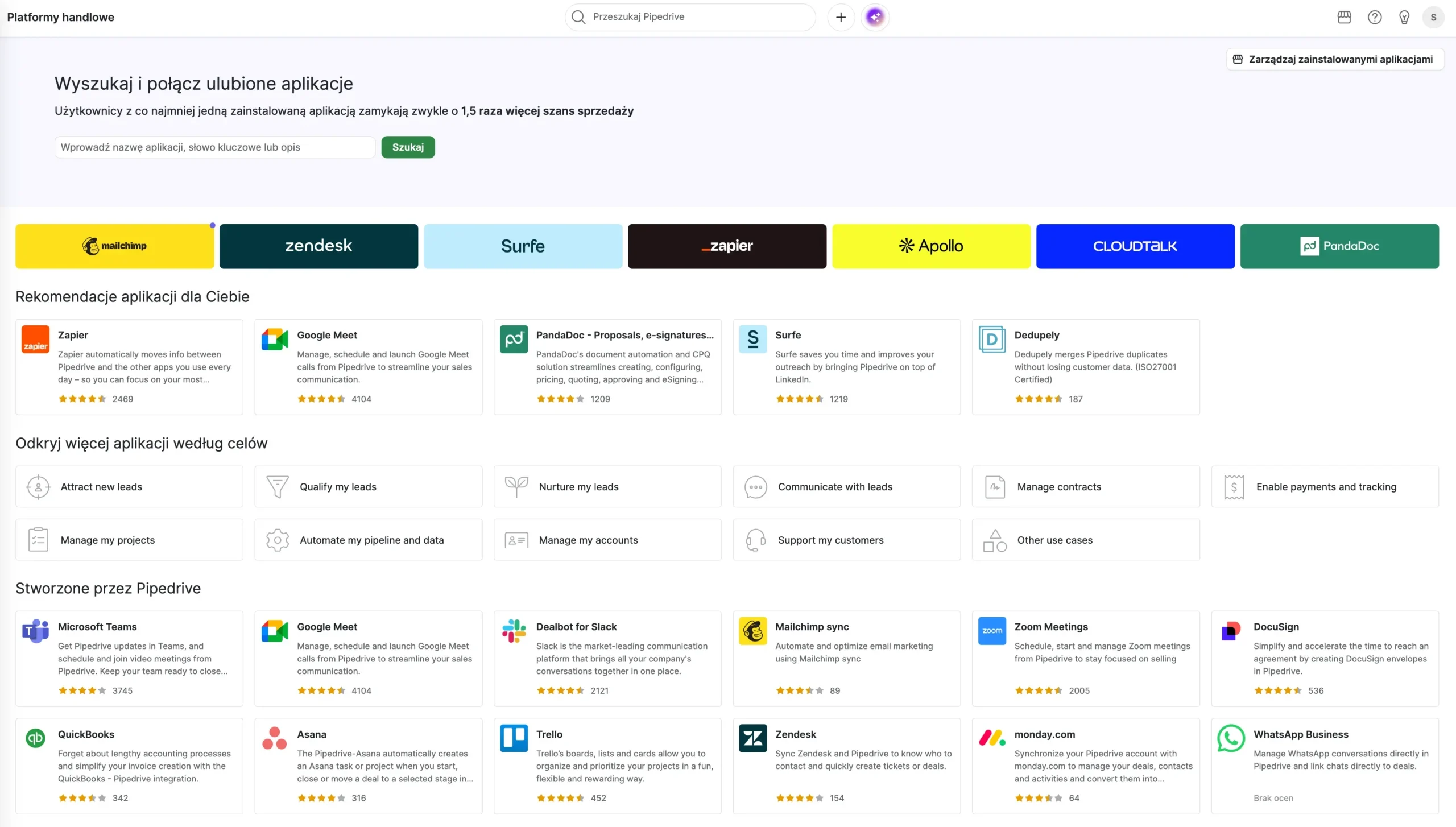Viewport: 1456px width, 827px height.
Task: Click the Dedupely D app icon
Action: pyautogui.click(x=992, y=340)
